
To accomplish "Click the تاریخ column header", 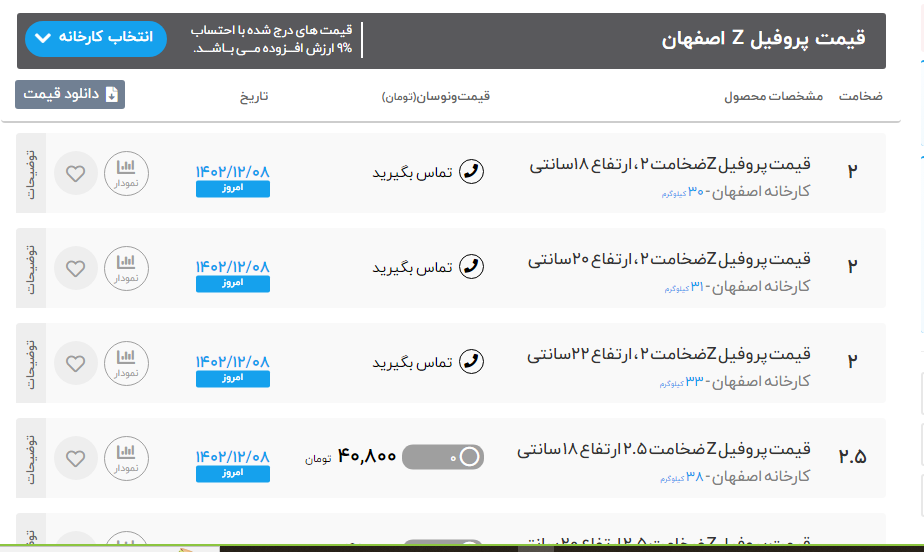I will coord(253,97).
